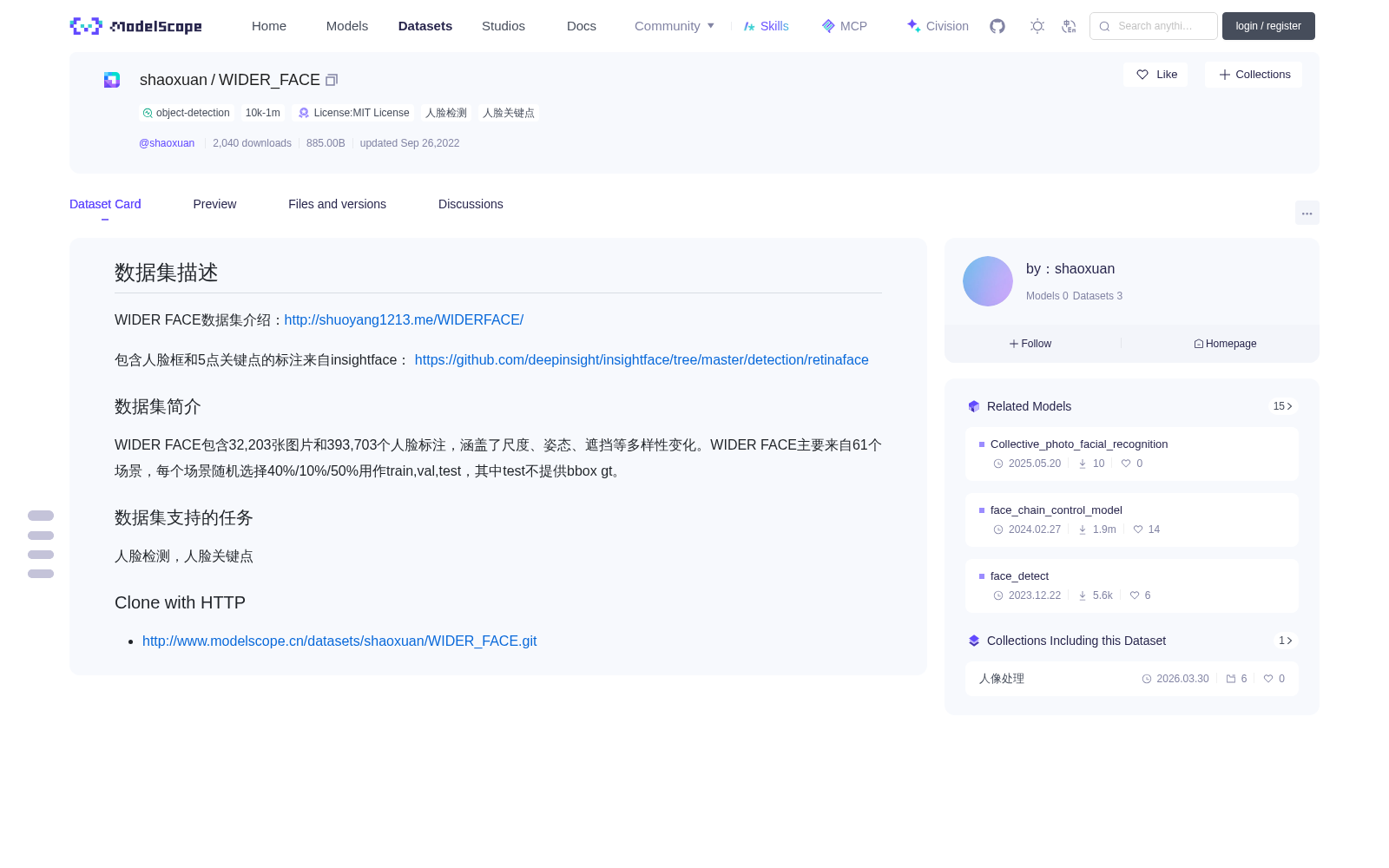Click the 数据集描述 heading

pos(167,273)
